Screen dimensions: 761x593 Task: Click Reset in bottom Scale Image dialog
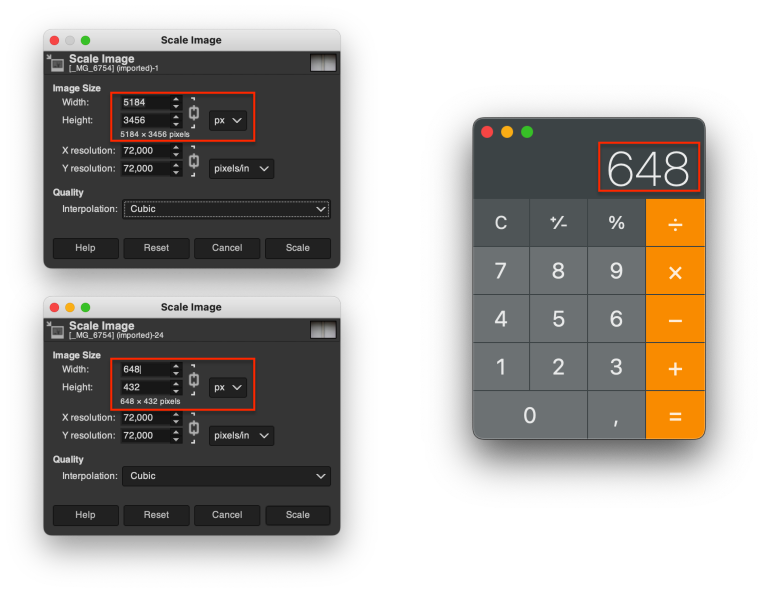pos(156,515)
